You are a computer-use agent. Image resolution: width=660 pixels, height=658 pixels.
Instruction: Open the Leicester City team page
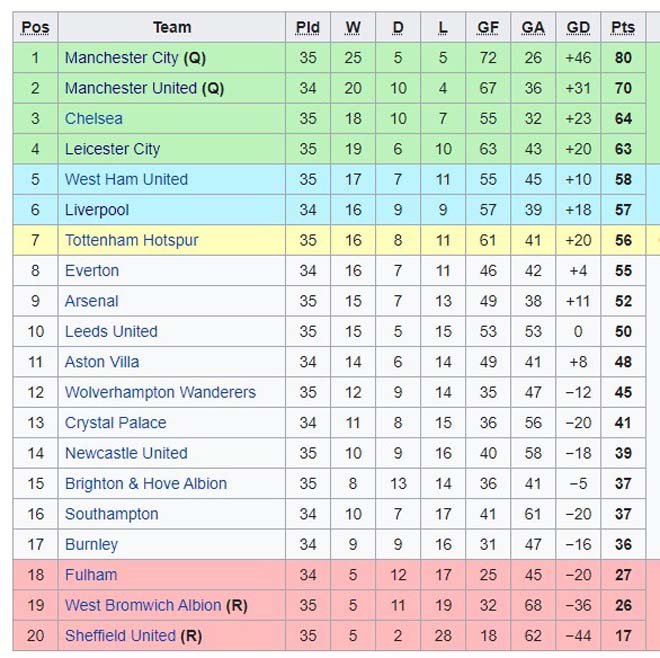coord(112,149)
